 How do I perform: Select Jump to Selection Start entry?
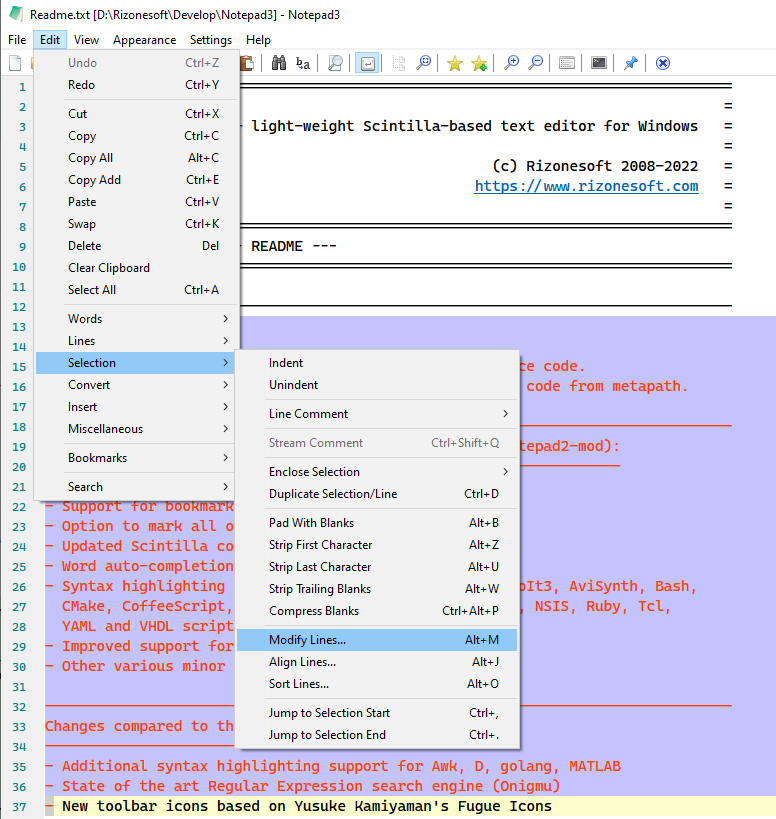pyautogui.click(x=377, y=713)
